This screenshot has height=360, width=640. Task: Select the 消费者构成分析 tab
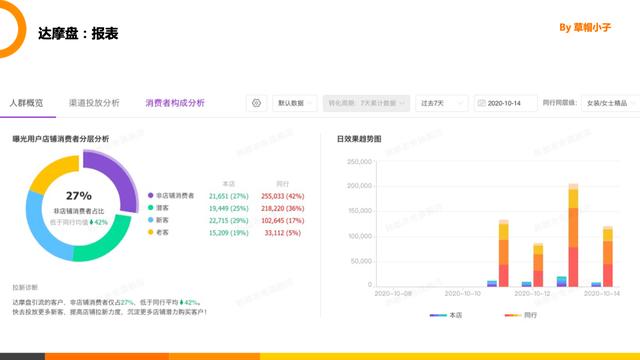click(x=175, y=103)
